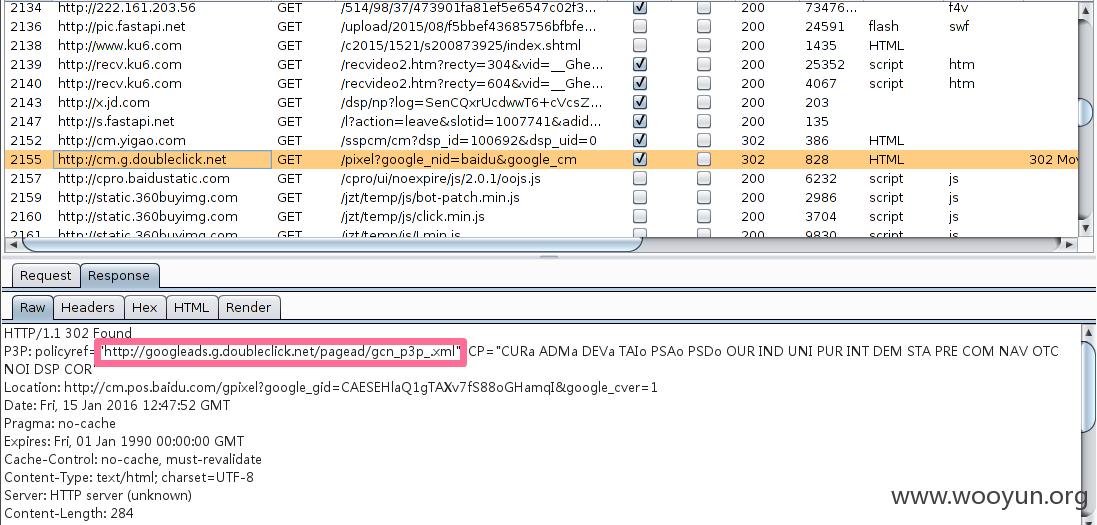Click the table's horizontal scrollbar right arrow
The height and width of the screenshot is (525, 1097).
[x=1068, y=244]
